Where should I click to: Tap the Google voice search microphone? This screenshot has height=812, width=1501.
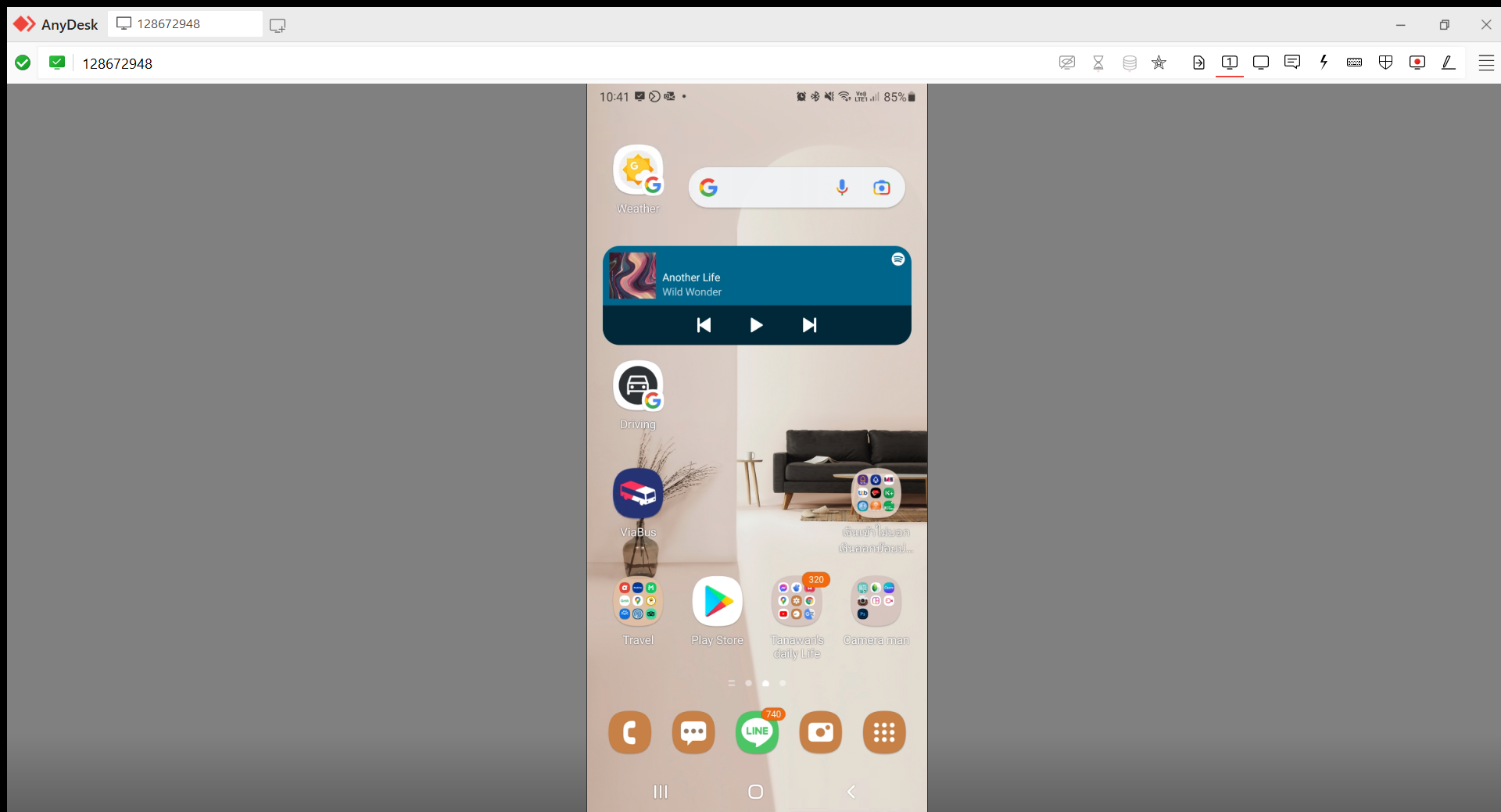pyautogui.click(x=842, y=188)
